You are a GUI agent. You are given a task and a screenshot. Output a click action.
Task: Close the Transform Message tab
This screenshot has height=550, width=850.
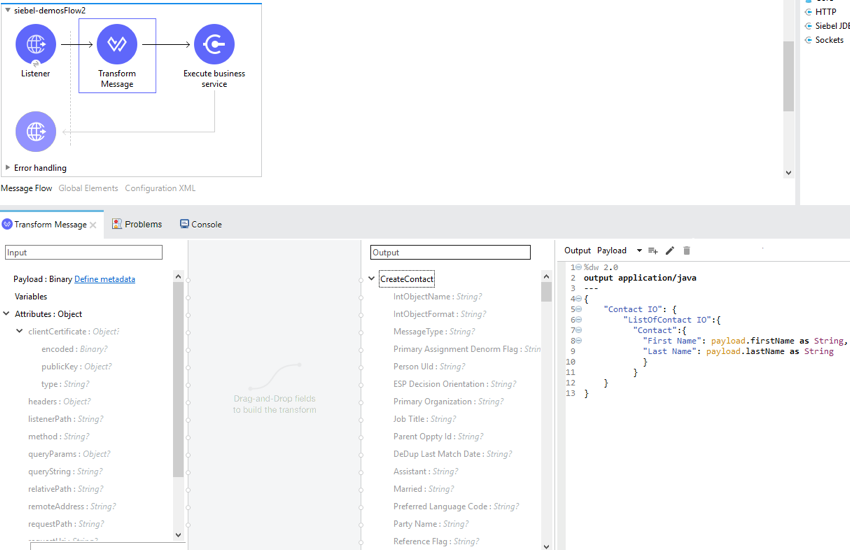pos(94,225)
